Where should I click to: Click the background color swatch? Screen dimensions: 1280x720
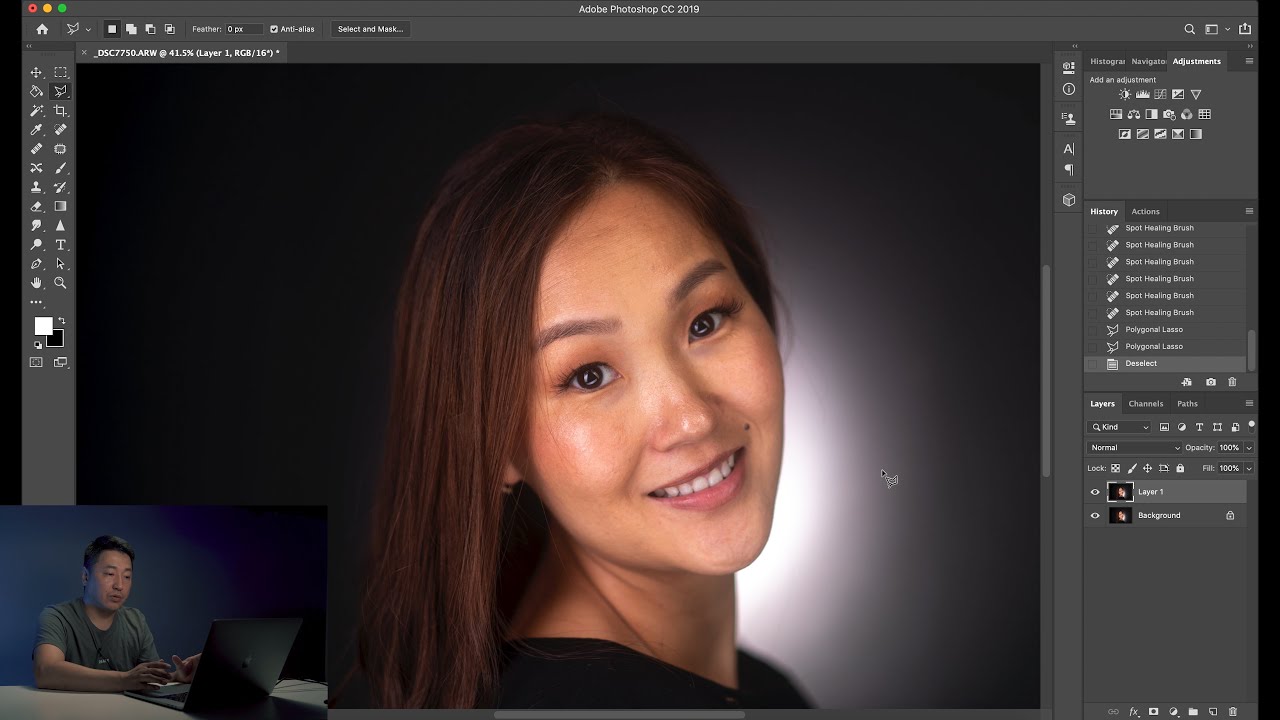coord(57,340)
